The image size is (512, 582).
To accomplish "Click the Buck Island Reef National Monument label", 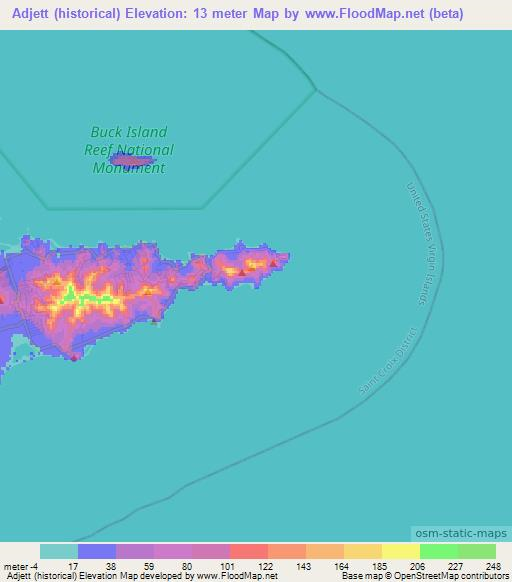I will point(129,150).
